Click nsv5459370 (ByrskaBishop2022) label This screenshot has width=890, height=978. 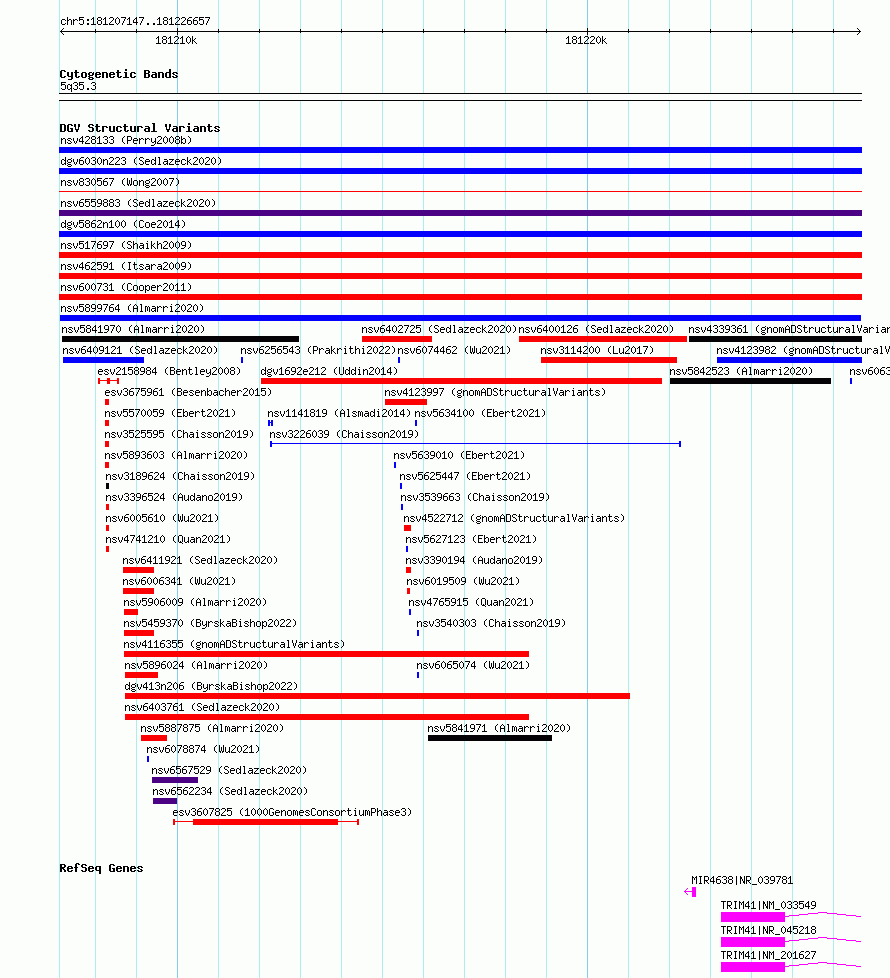pyautogui.click(x=210, y=623)
